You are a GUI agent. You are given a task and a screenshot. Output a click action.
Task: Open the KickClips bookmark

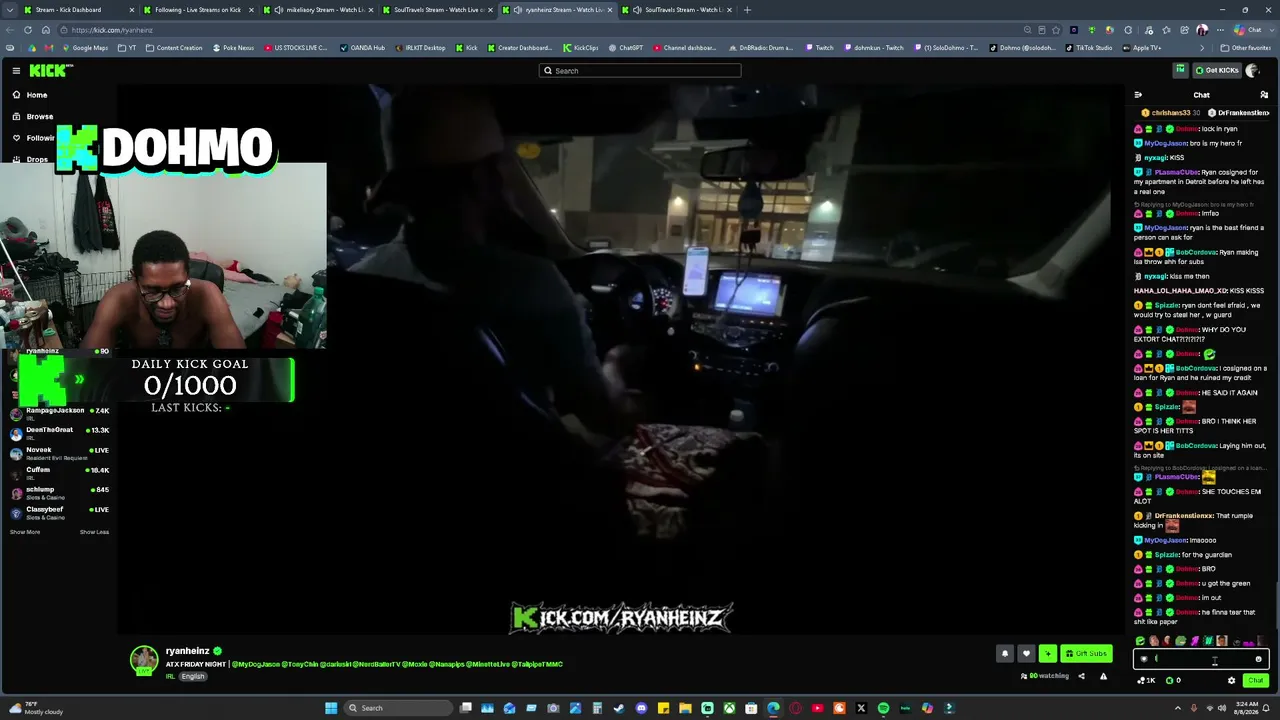(580, 48)
